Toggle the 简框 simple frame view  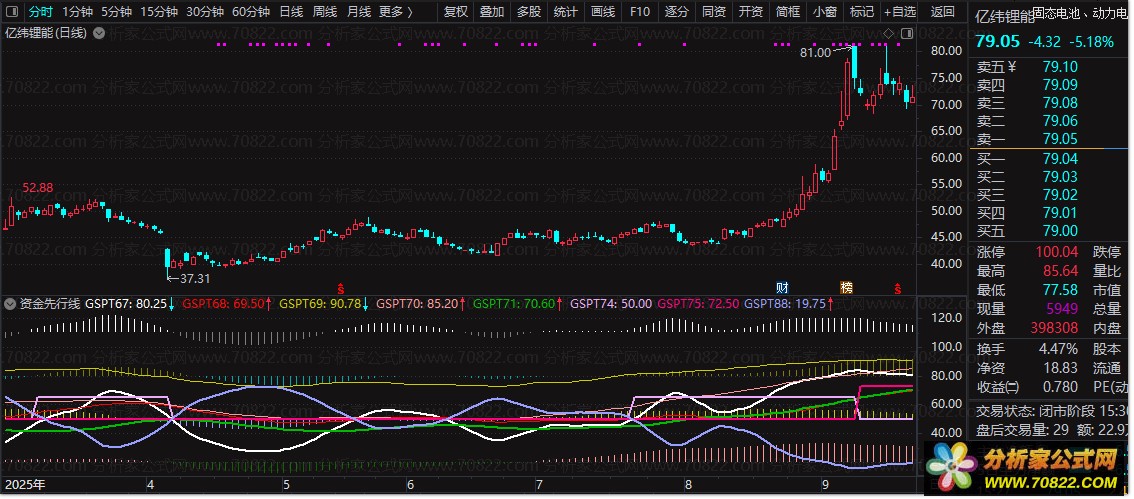pos(788,12)
